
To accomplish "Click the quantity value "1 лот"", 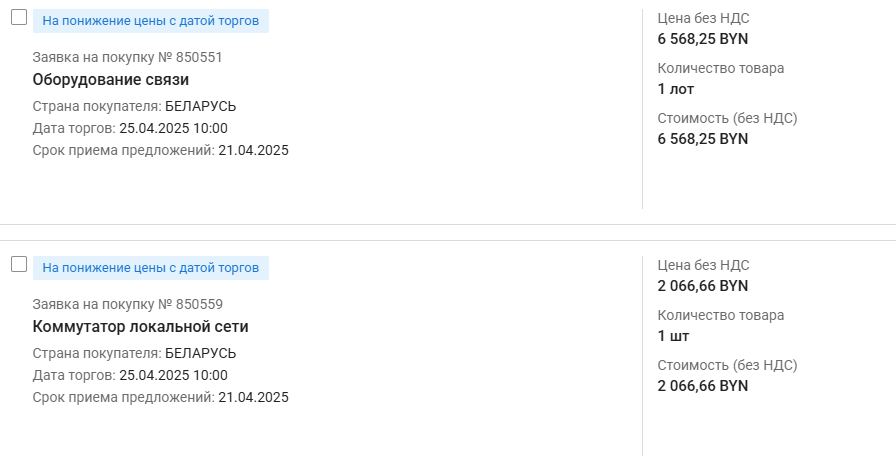I will coord(676,89).
